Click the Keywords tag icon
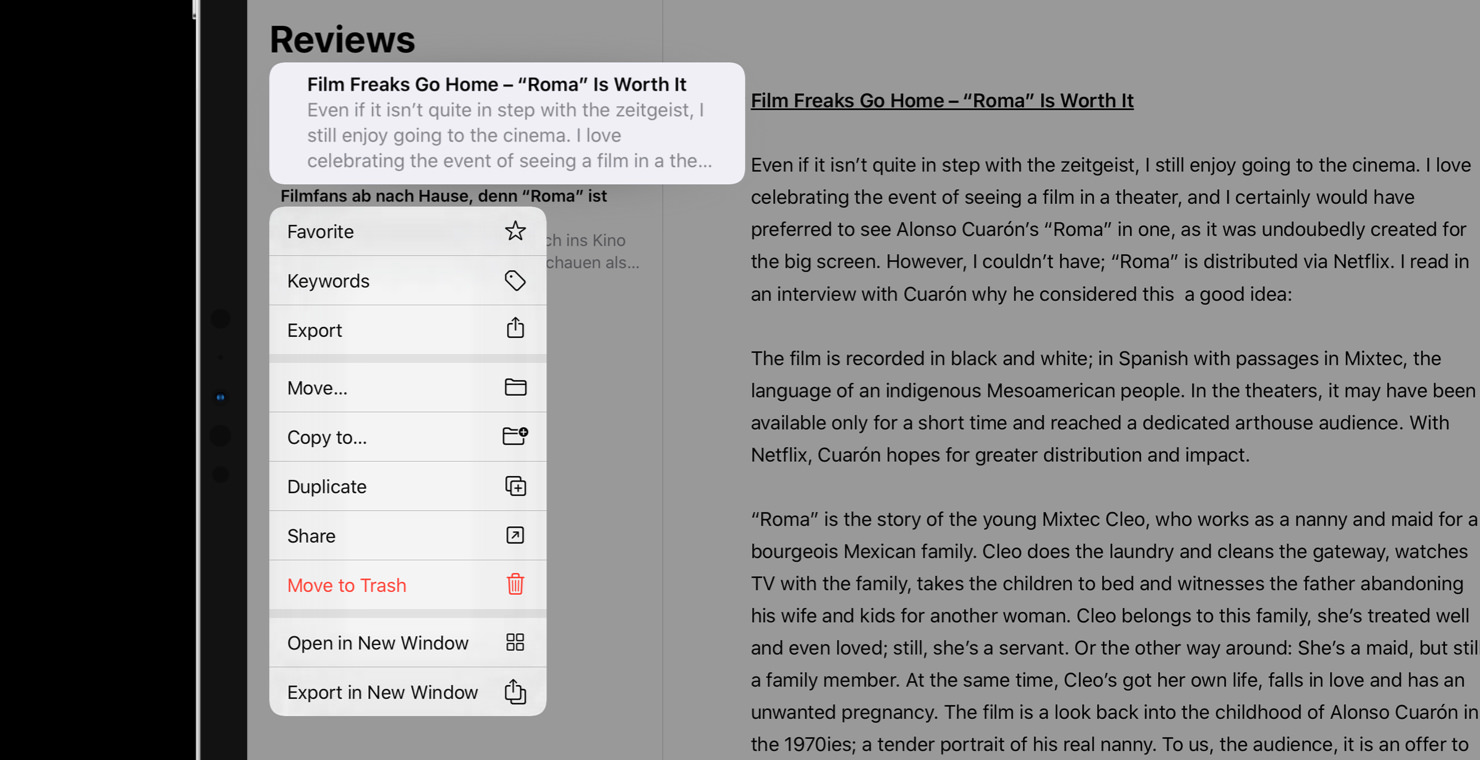This screenshot has height=760, width=1480. click(x=515, y=281)
